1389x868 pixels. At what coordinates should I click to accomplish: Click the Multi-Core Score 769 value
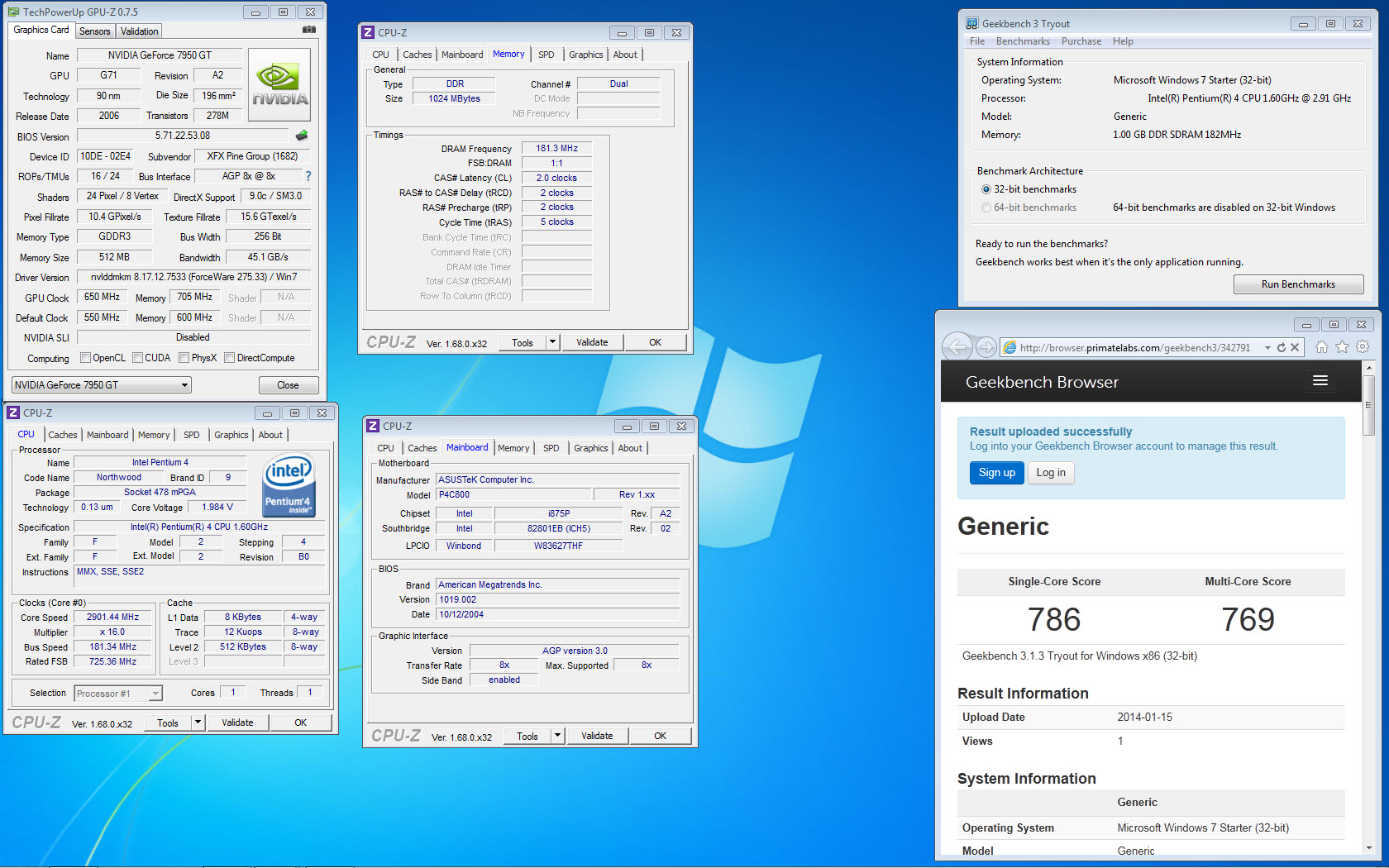coord(1248,619)
